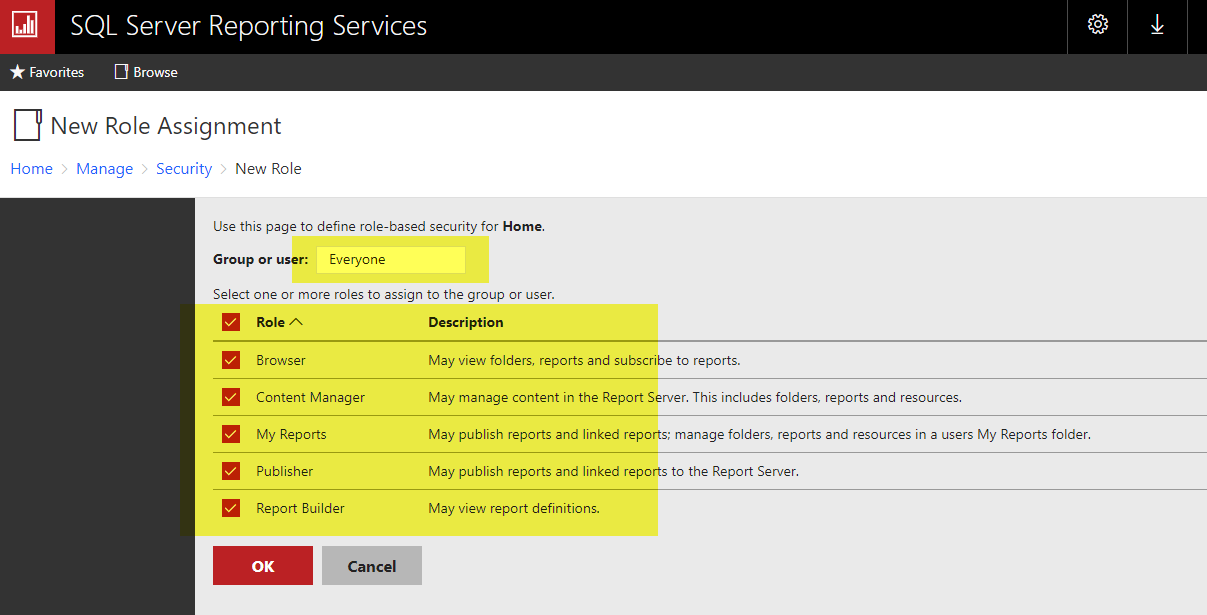Image resolution: width=1207 pixels, height=615 pixels.
Task: Navigate to the Security breadcrumb link
Action: pos(184,169)
